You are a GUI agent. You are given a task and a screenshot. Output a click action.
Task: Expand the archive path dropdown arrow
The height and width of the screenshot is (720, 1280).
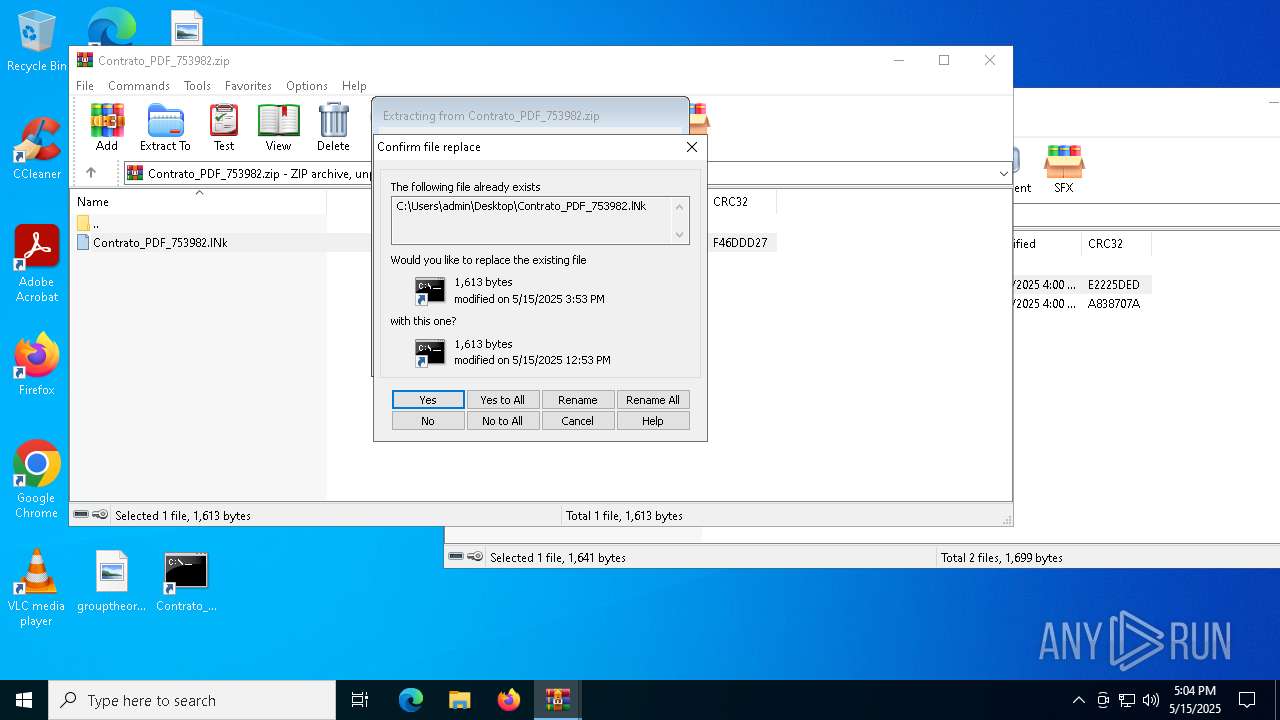1003,173
